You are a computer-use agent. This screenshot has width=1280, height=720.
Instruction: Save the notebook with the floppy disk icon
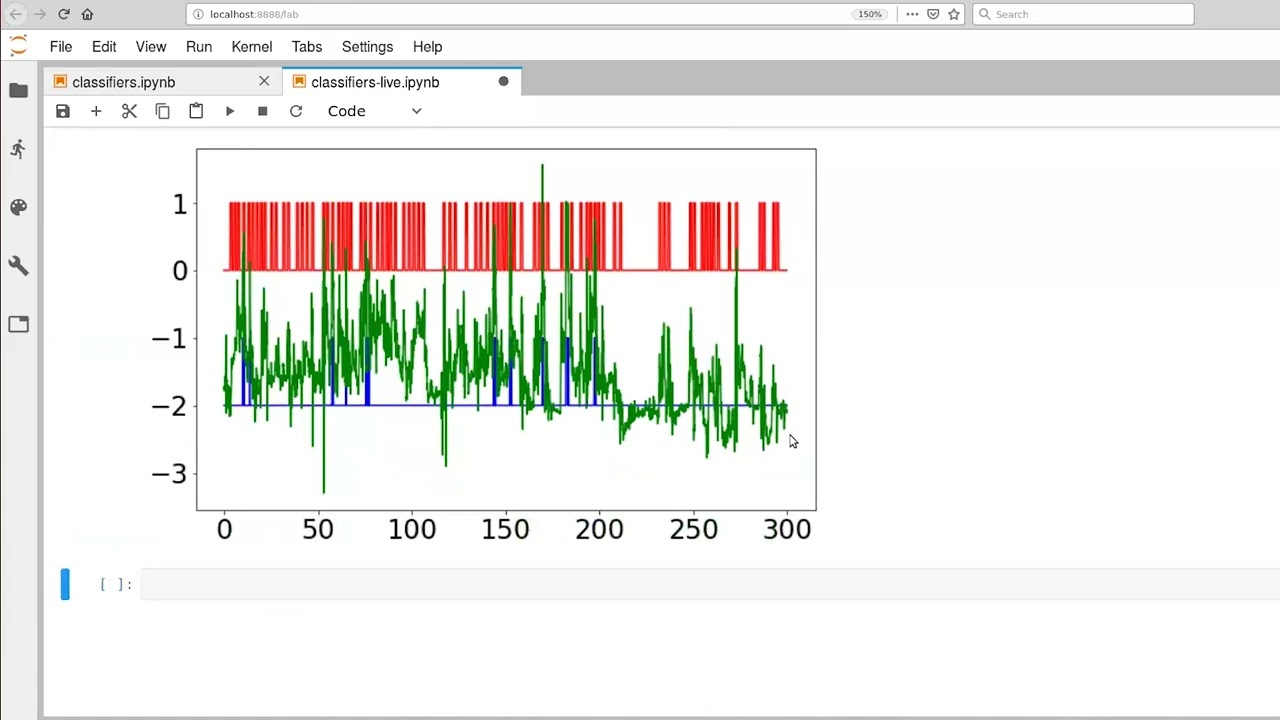tap(63, 111)
